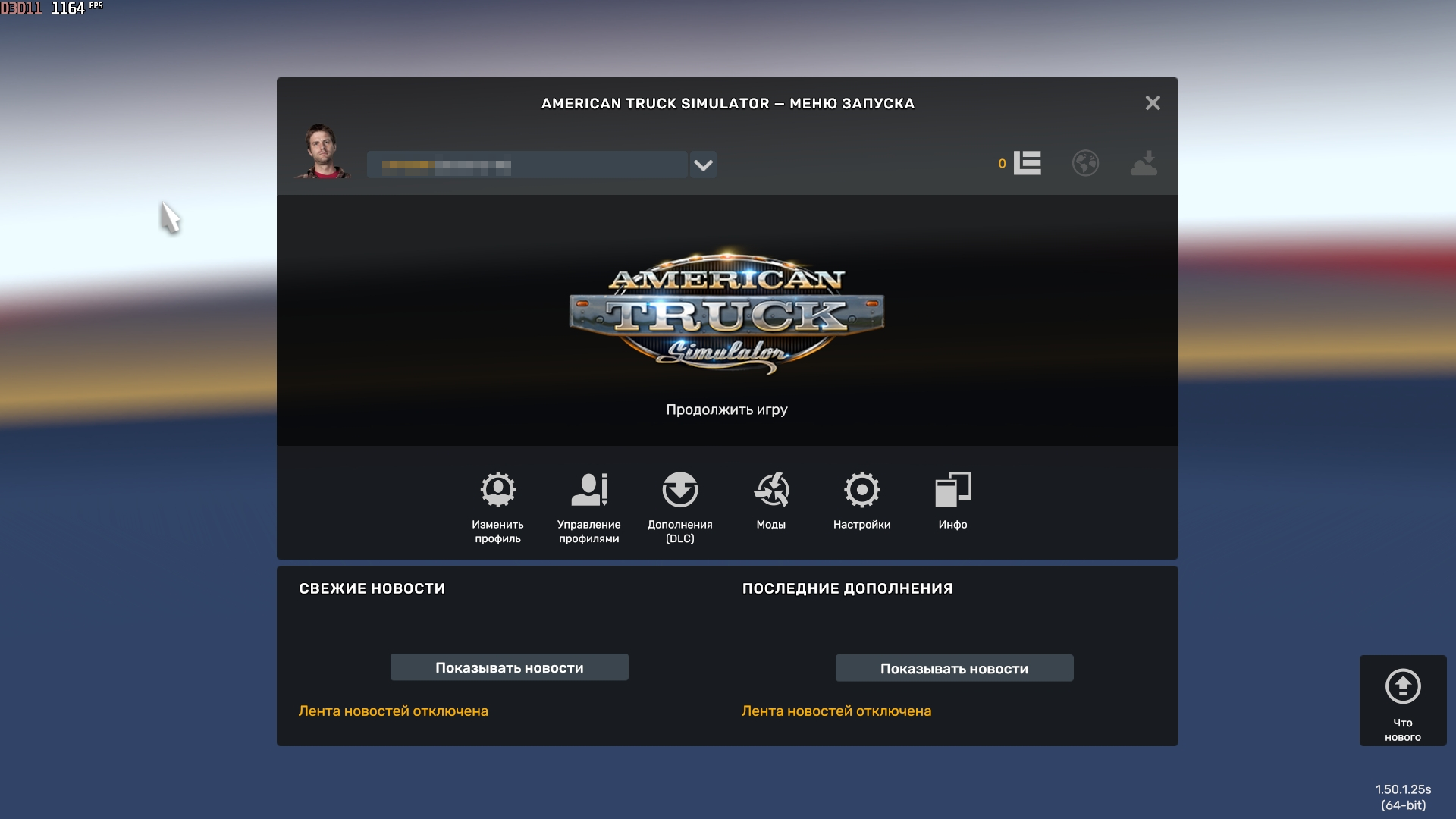Open the DLC download icon
1456x819 pixels.
679,491
